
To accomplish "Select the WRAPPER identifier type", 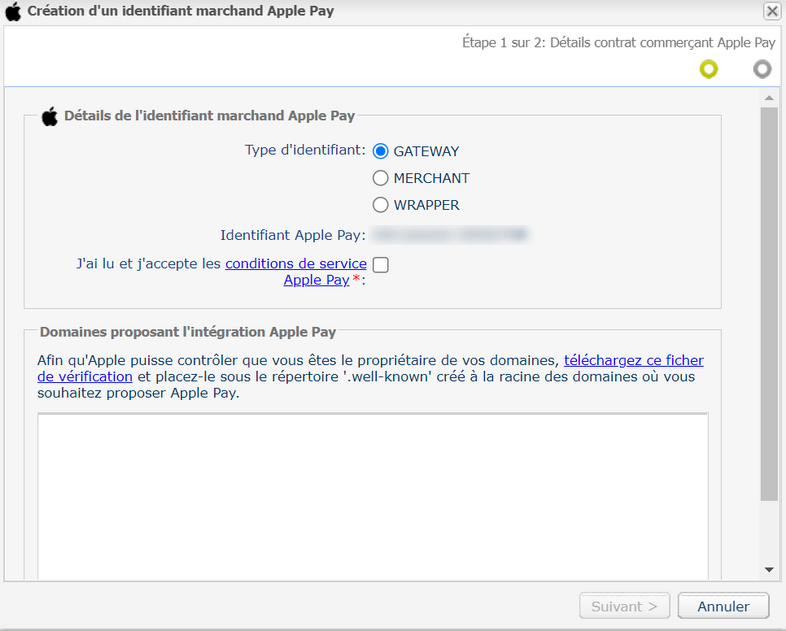I will click(x=380, y=204).
